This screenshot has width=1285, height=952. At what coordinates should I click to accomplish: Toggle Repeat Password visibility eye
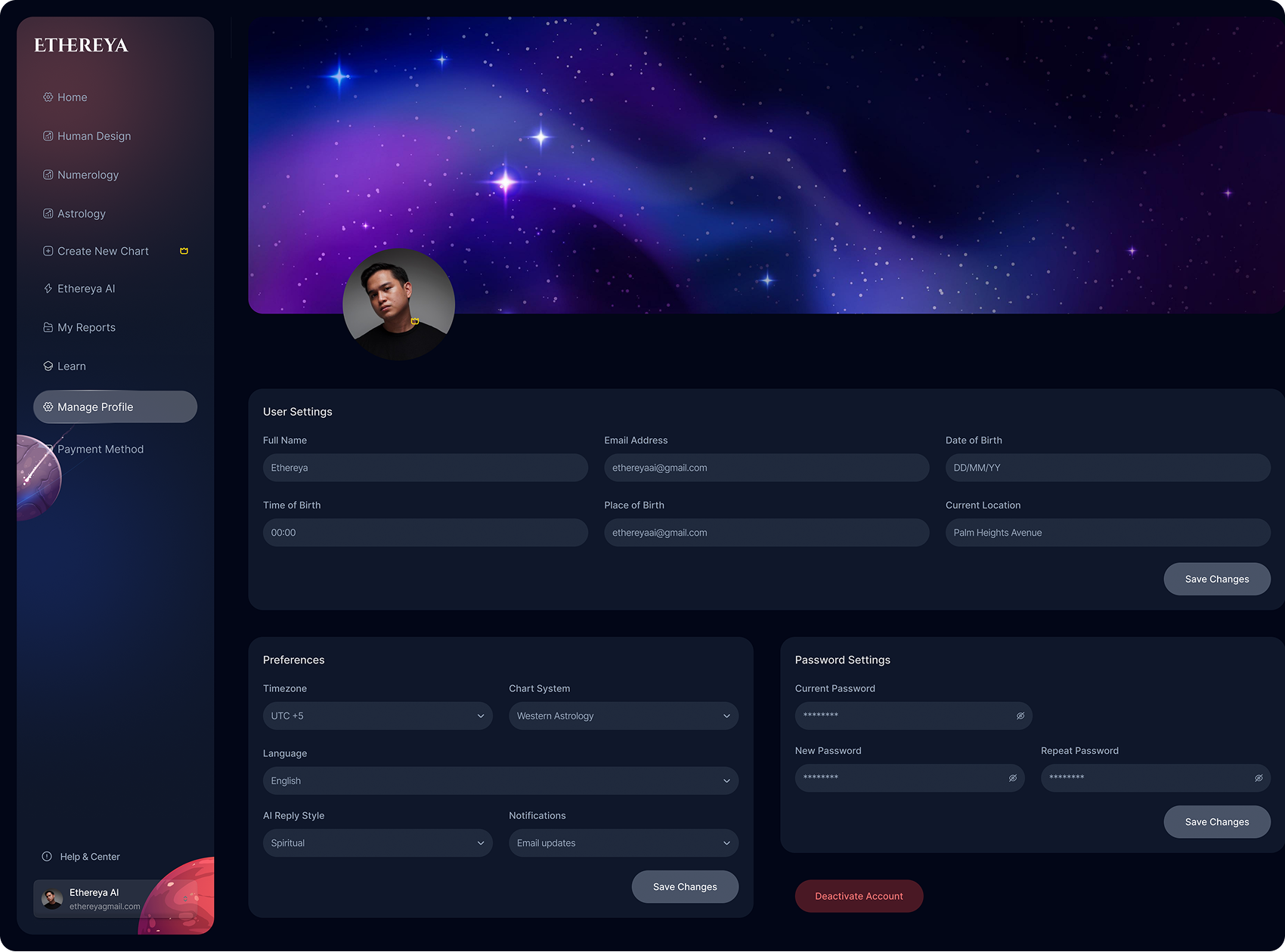pyautogui.click(x=1259, y=778)
